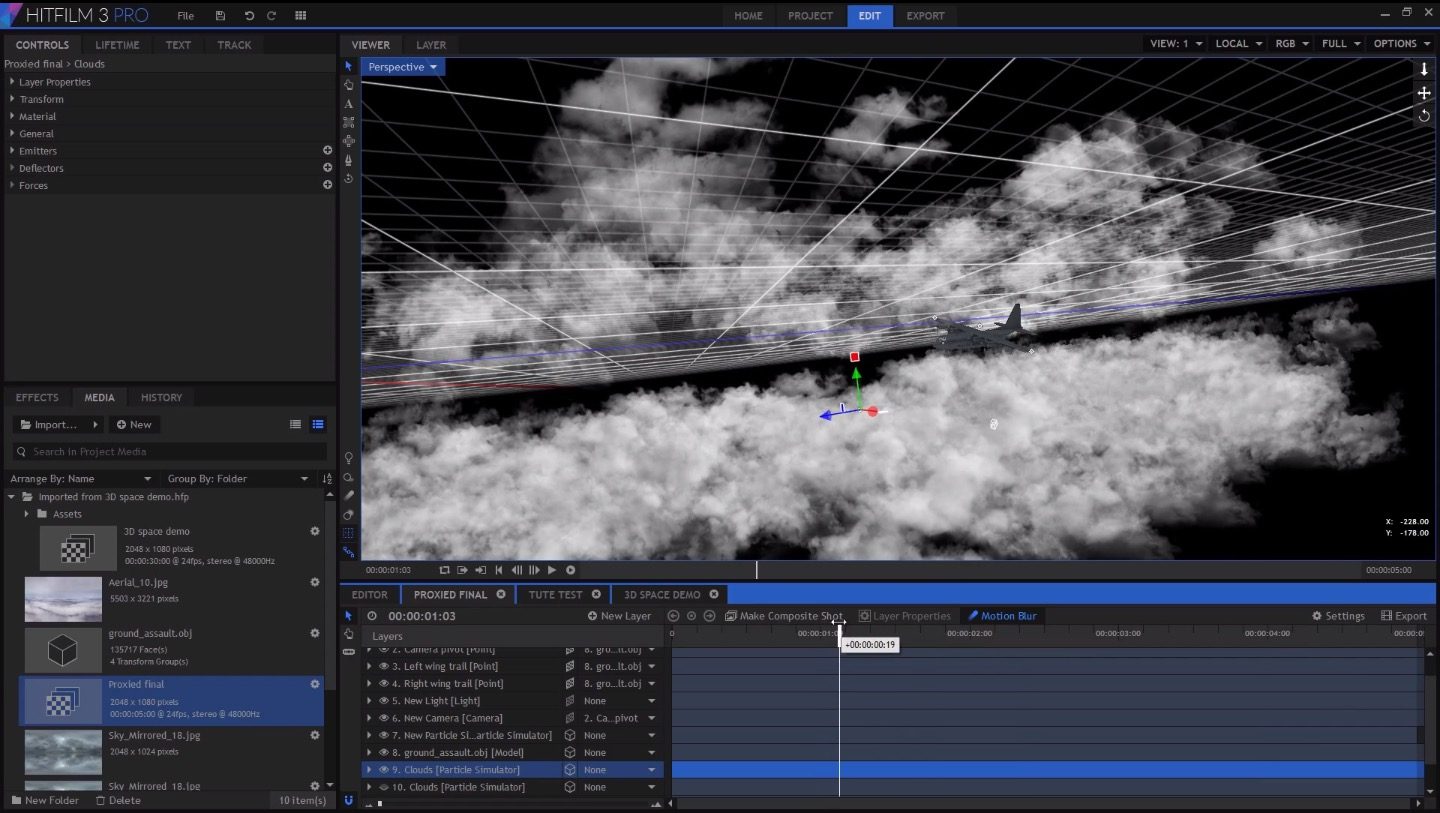
Task: Add a new emitter with the plus icon
Action: click(x=327, y=150)
